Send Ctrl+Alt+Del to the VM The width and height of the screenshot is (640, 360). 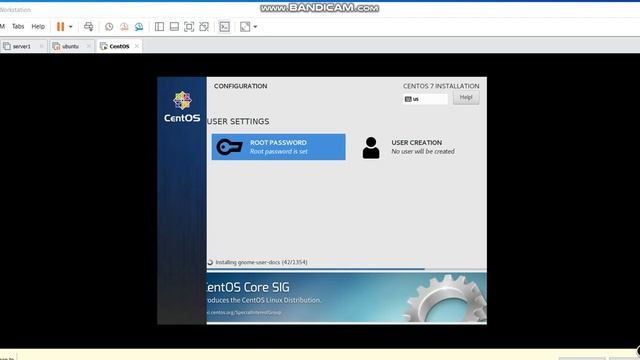pos(88,27)
